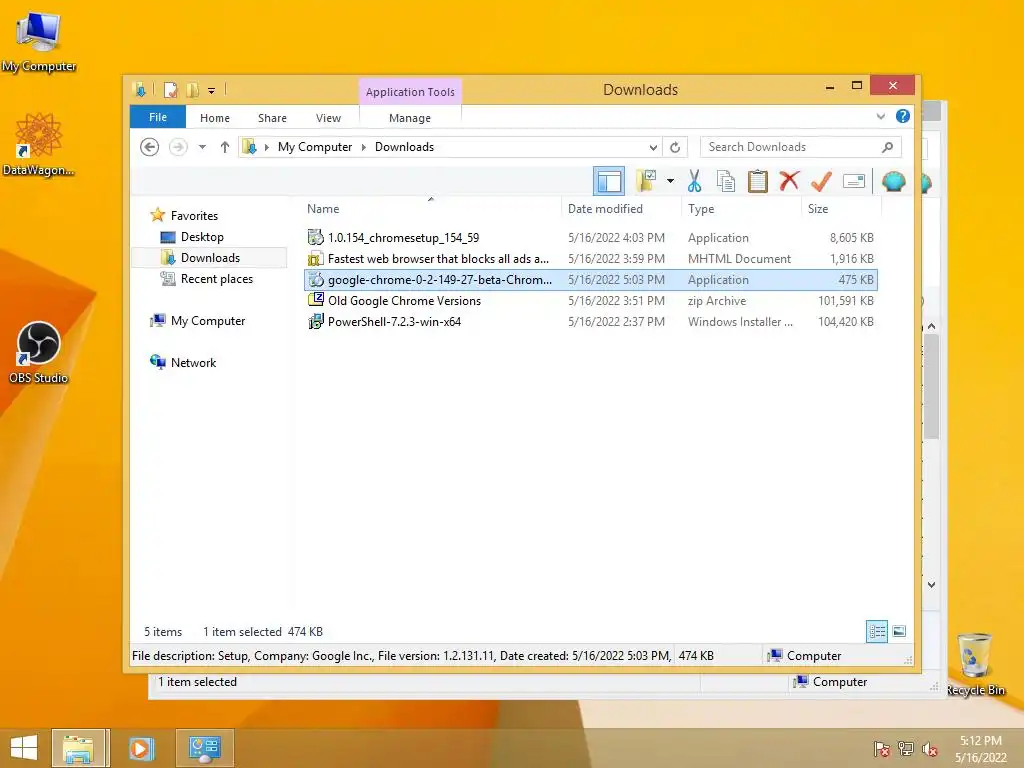Image resolution: width=1024 pixels, height=768 pixels.
Task: Select Favorites in the navigation pane
Action: [194, 216]
